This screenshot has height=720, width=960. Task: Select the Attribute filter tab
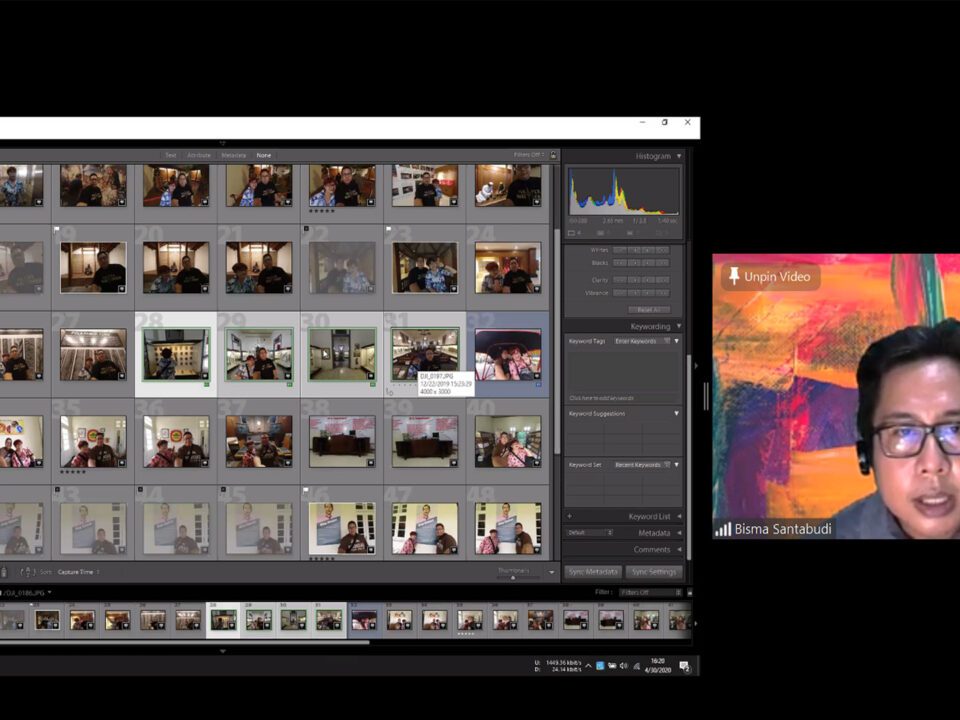[x=199, y=155]
